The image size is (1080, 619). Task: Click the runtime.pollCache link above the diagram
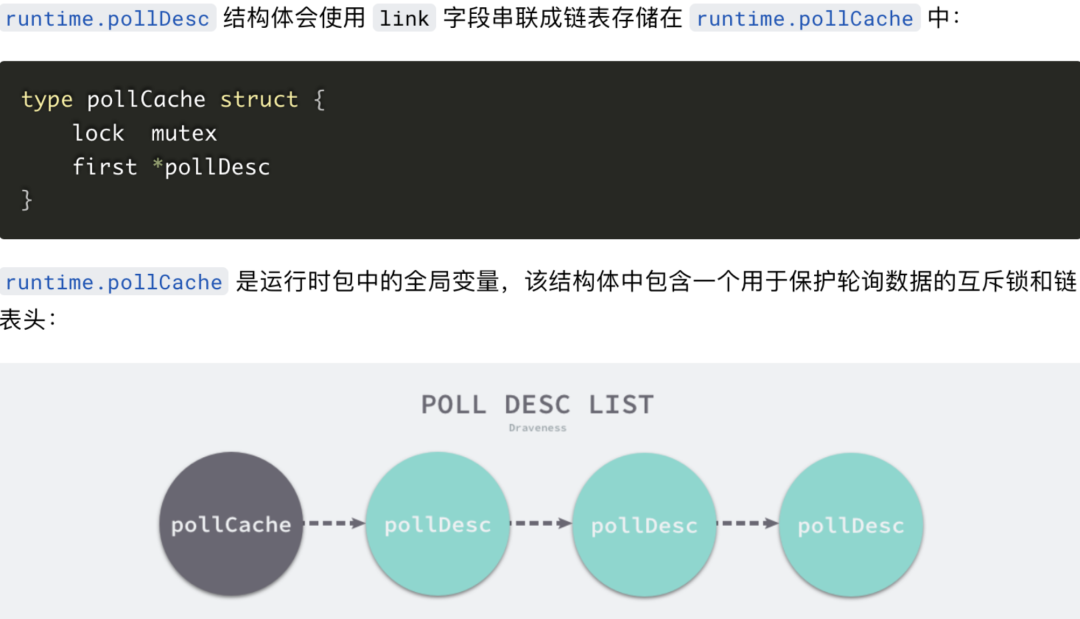tap(114, 282)
